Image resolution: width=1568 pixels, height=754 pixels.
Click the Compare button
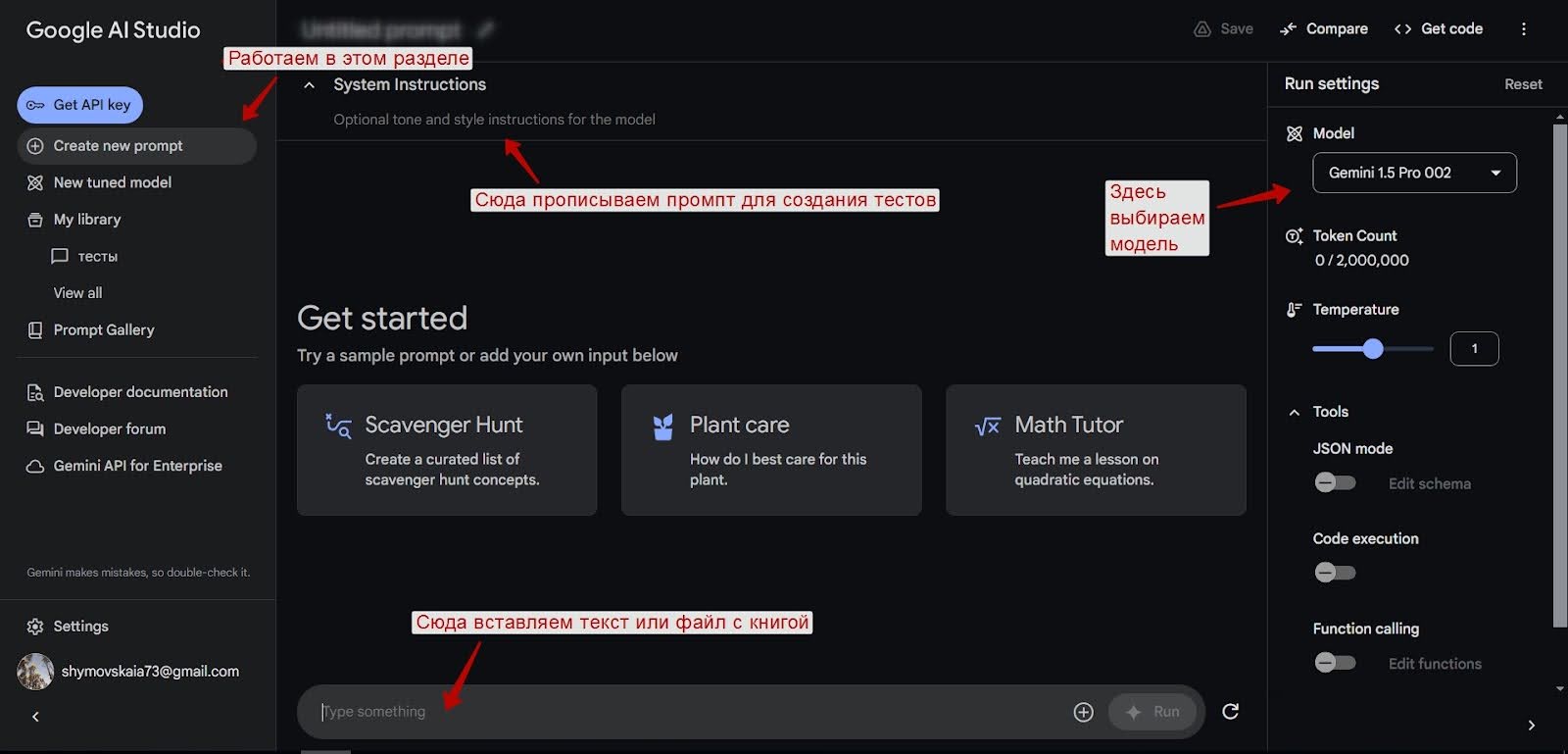(1323, 29)
